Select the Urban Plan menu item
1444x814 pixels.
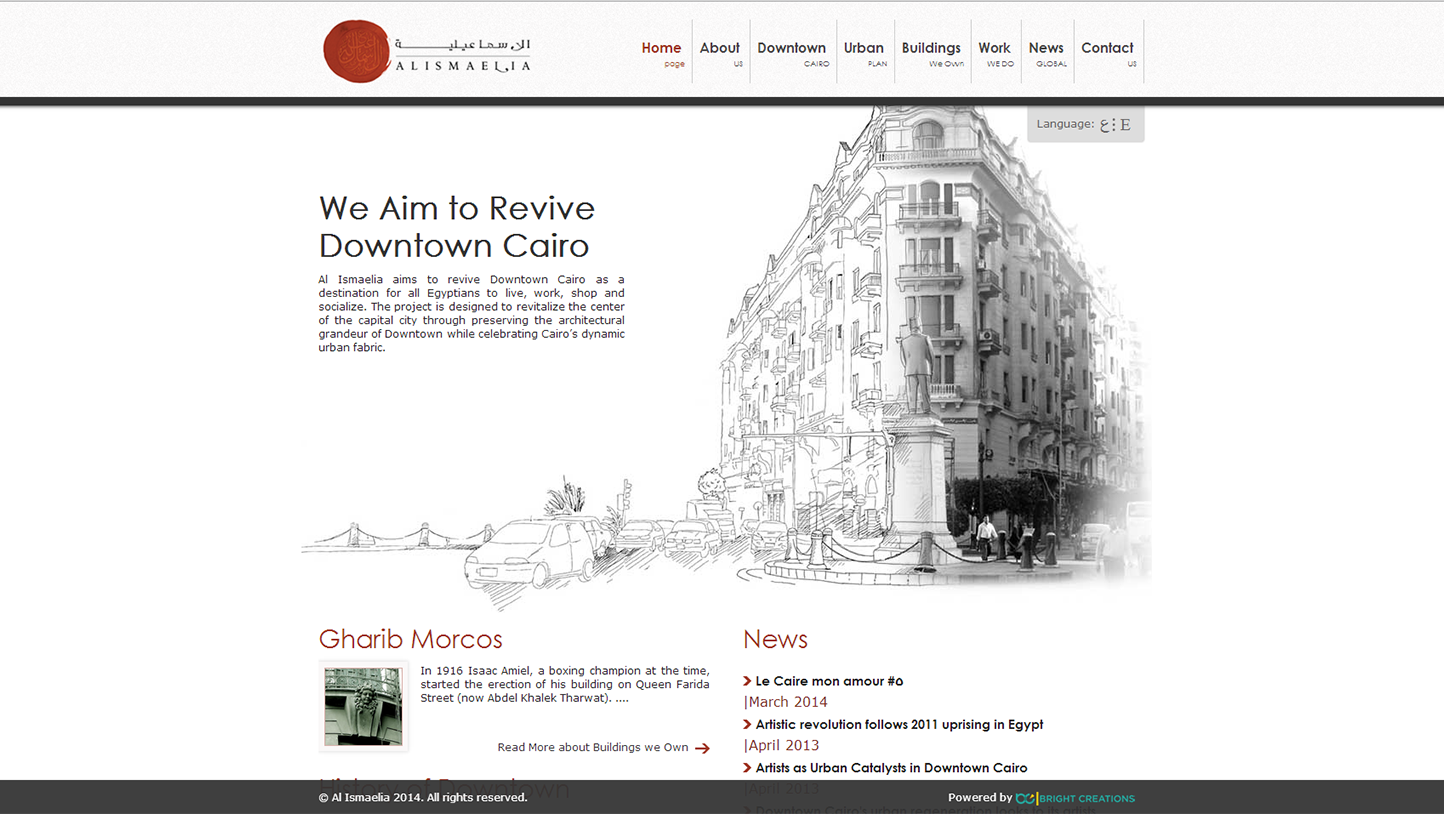863,52
